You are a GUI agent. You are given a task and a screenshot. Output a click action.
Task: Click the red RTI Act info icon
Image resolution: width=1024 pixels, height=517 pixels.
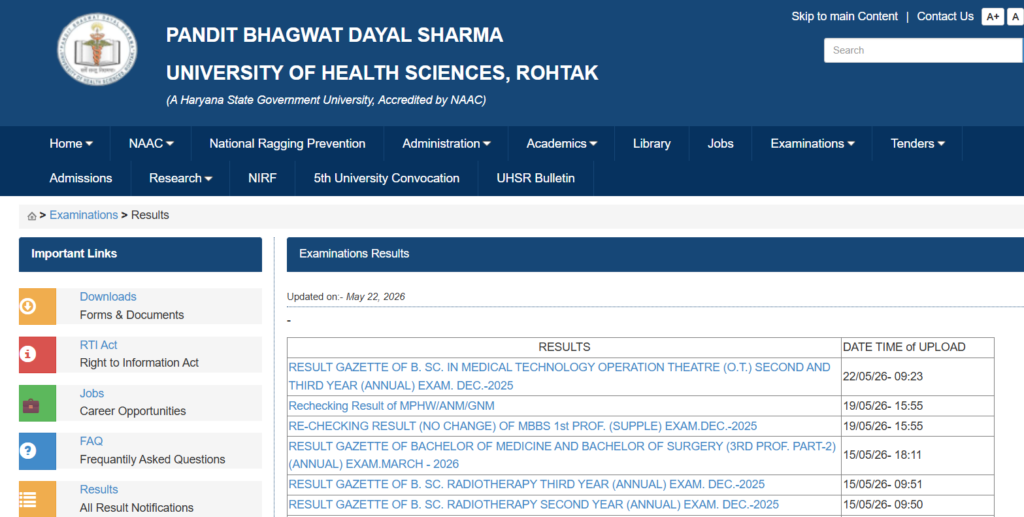(x=37, y=354)
